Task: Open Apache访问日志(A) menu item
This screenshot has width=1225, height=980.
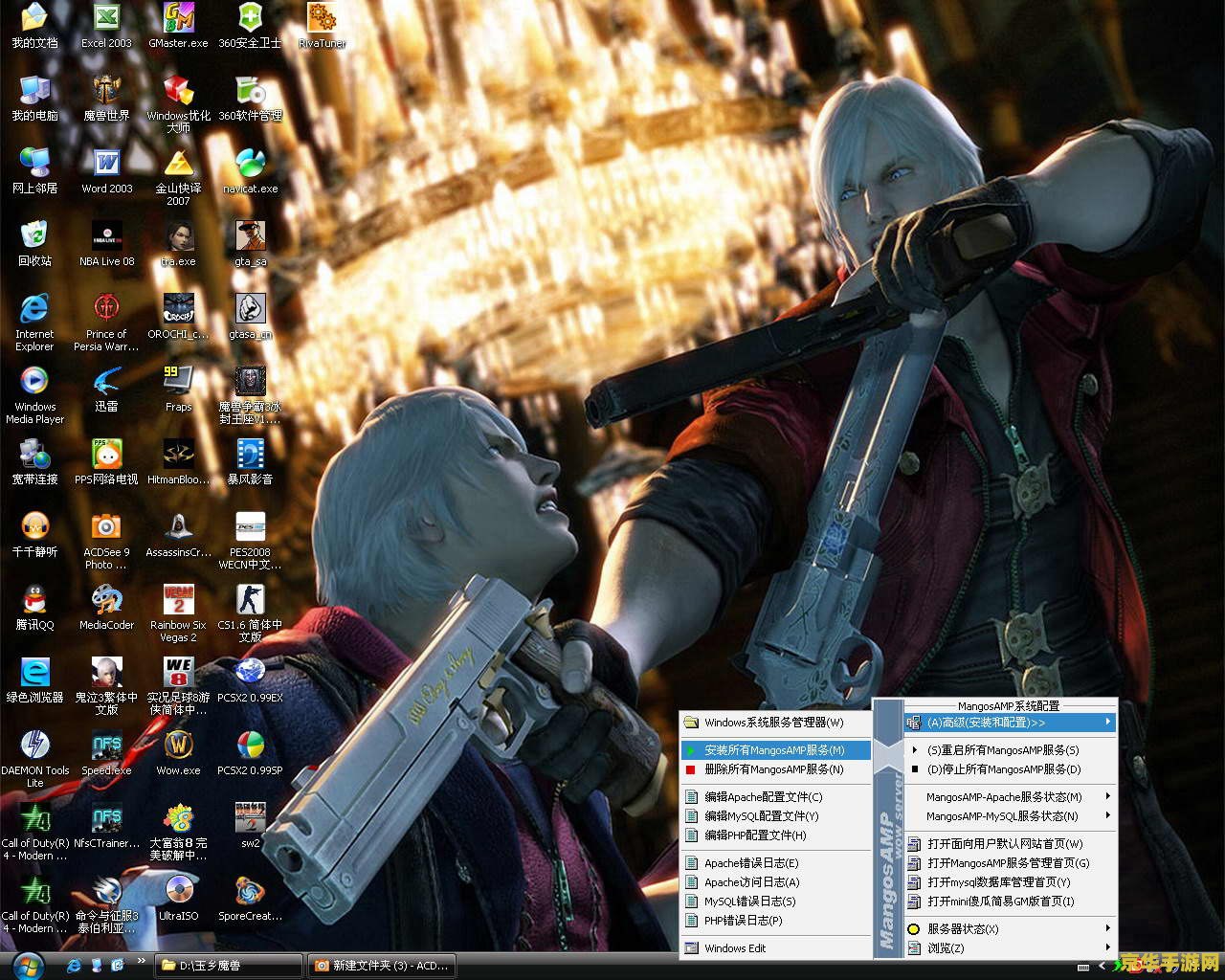Action: (775, 882)
